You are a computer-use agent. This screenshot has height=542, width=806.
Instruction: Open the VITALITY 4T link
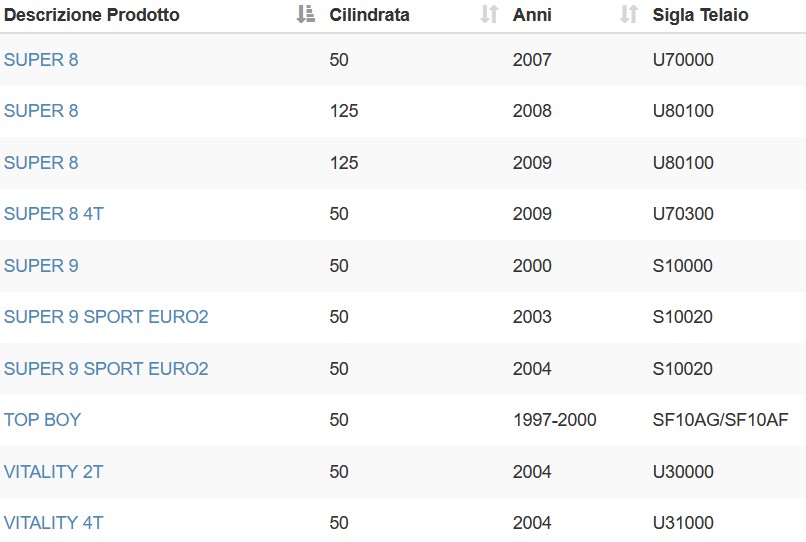53,522
